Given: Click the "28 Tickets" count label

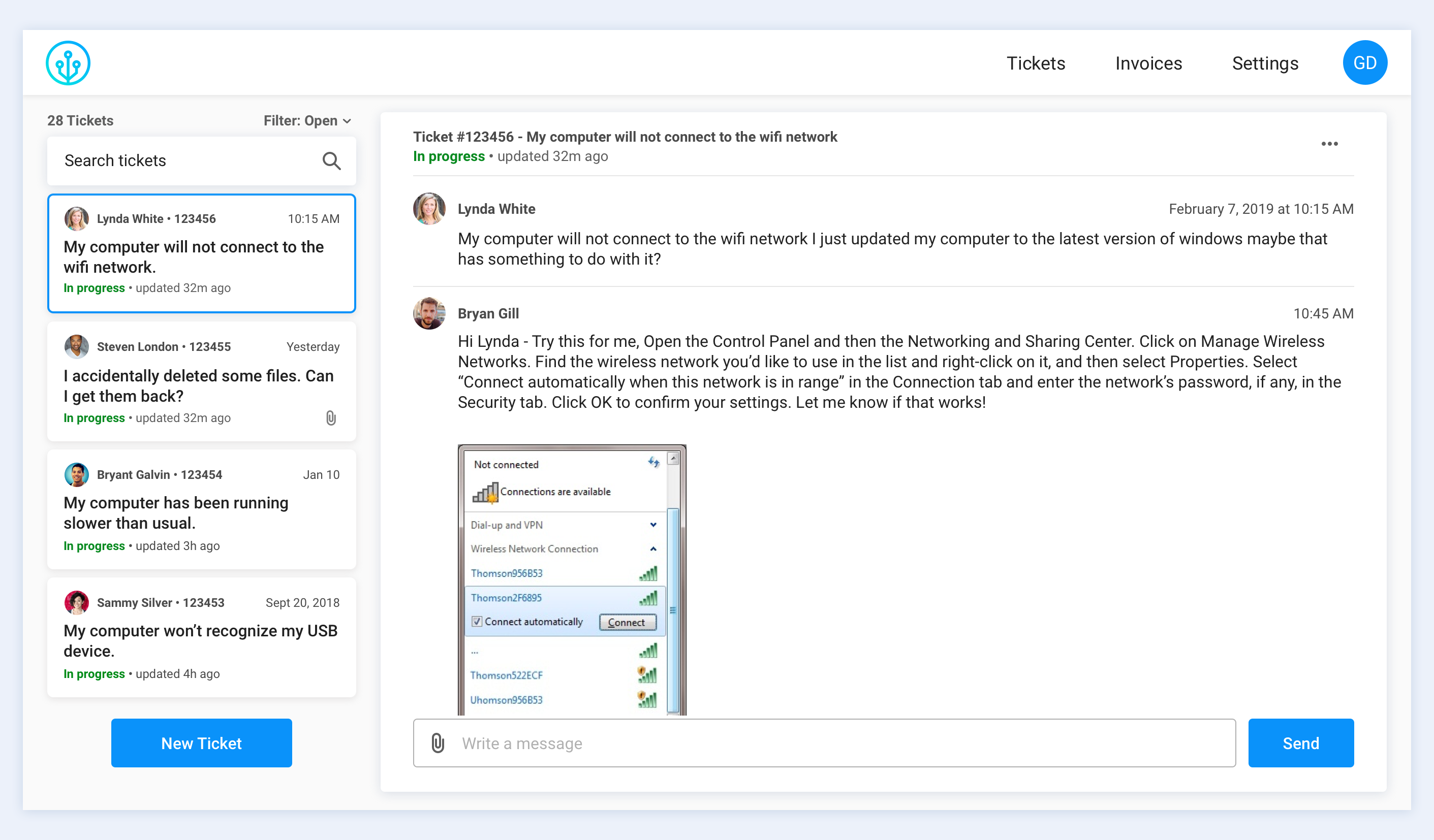Looking at the screenshot, I should [80, 120].
